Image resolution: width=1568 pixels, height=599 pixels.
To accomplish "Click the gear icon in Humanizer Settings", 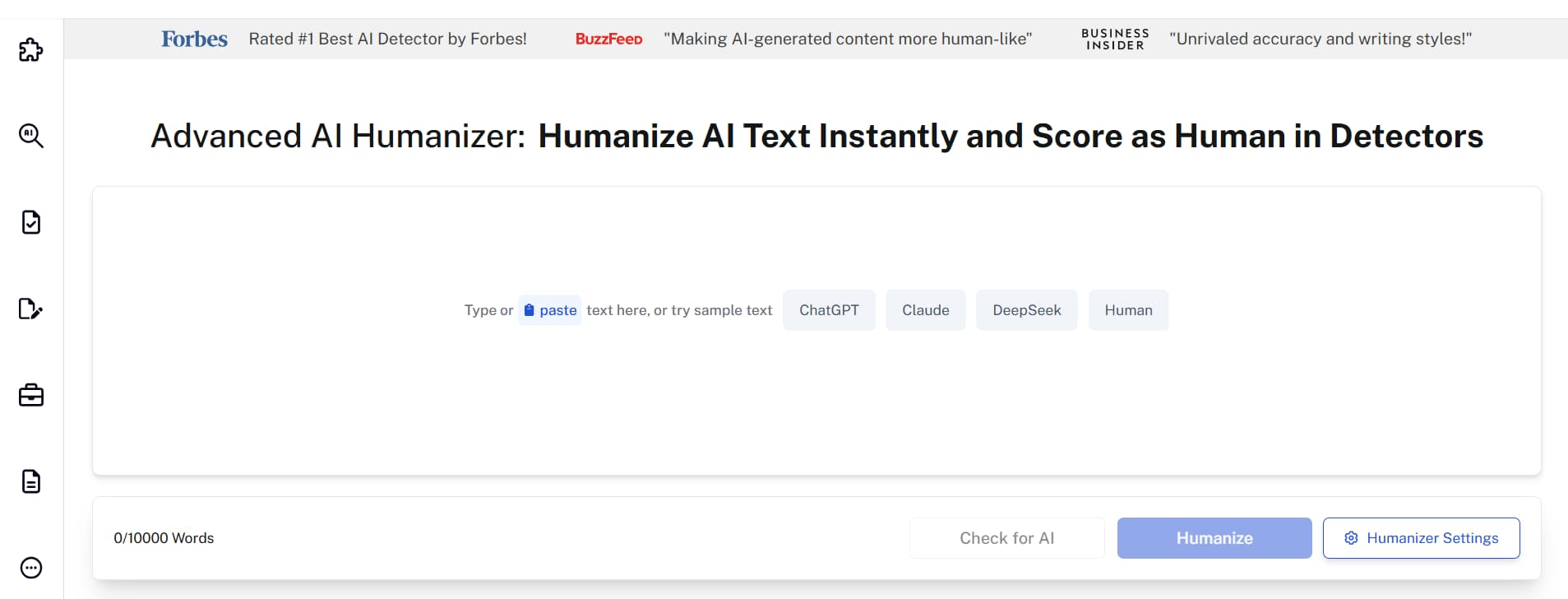I will point(1351,538).
